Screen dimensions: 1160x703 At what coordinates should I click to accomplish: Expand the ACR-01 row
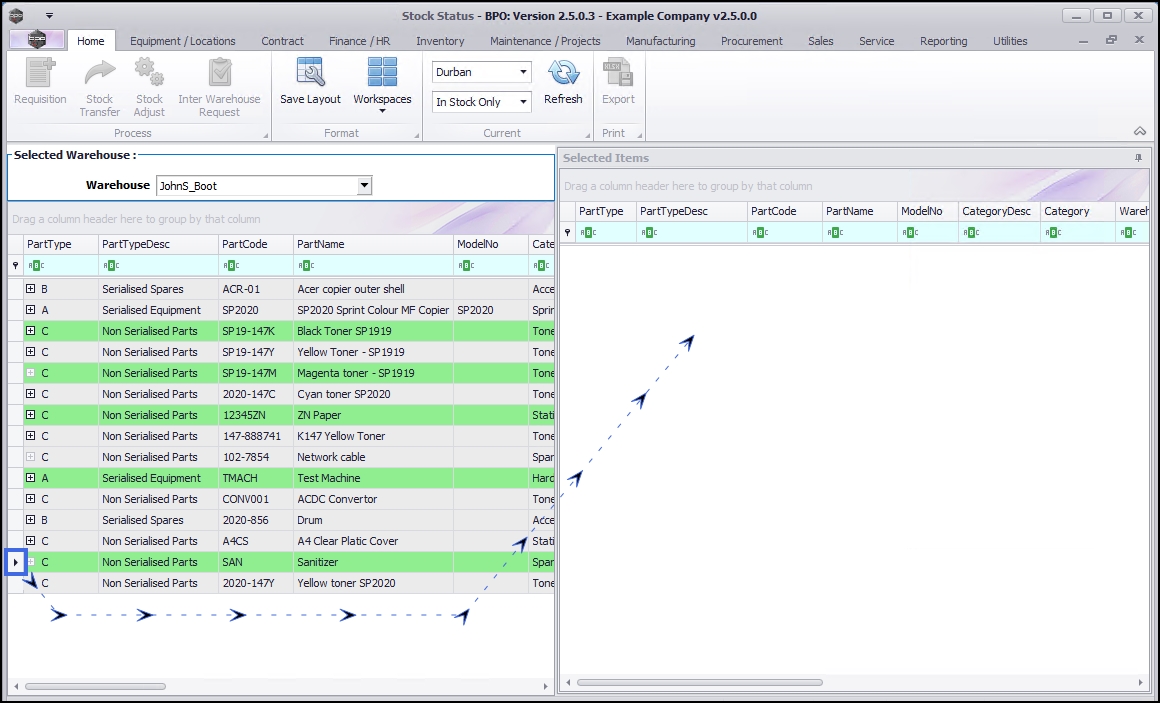(30, 289)
